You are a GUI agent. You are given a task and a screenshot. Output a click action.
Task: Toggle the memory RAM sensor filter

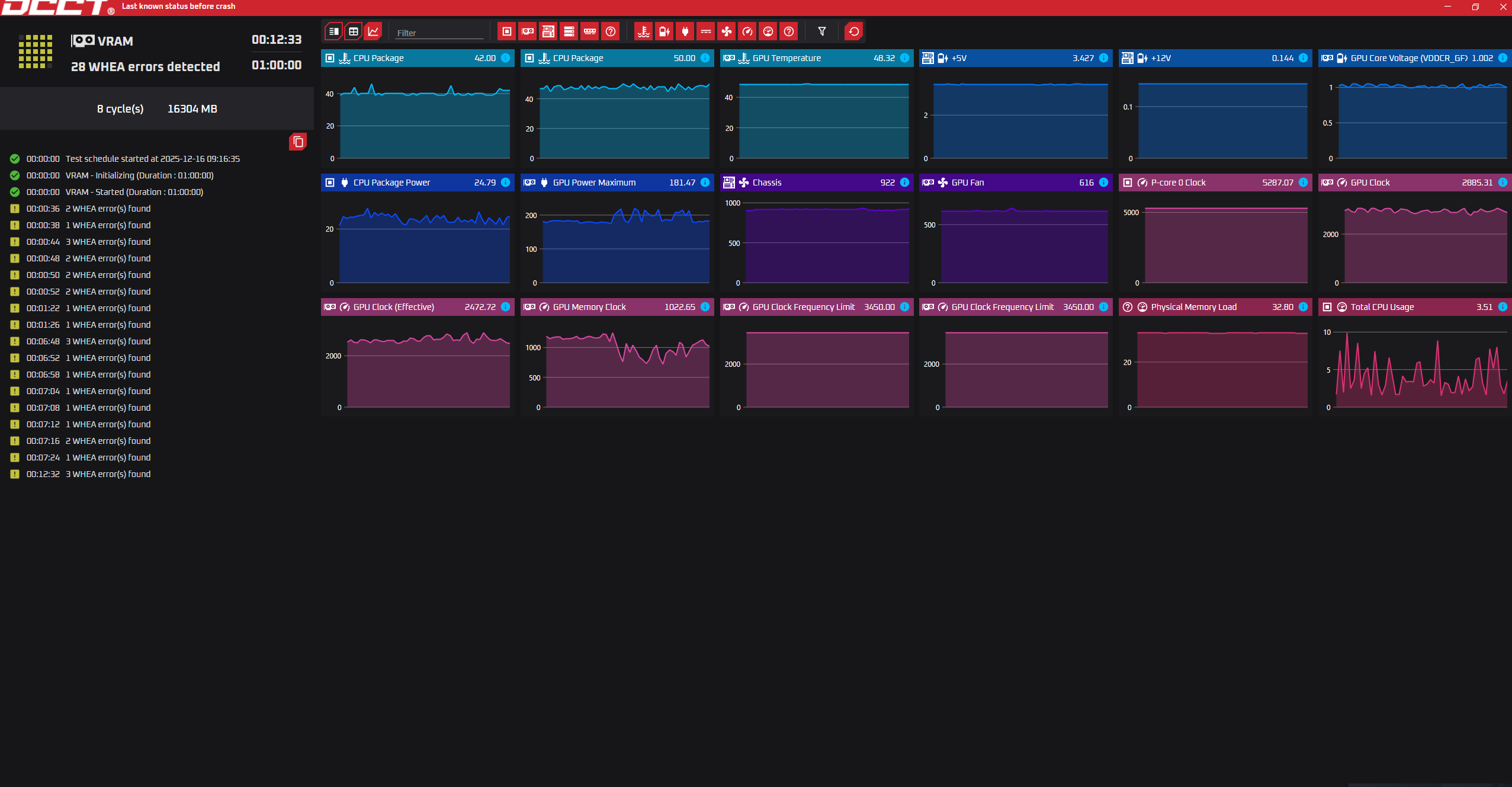click(590, 32)
